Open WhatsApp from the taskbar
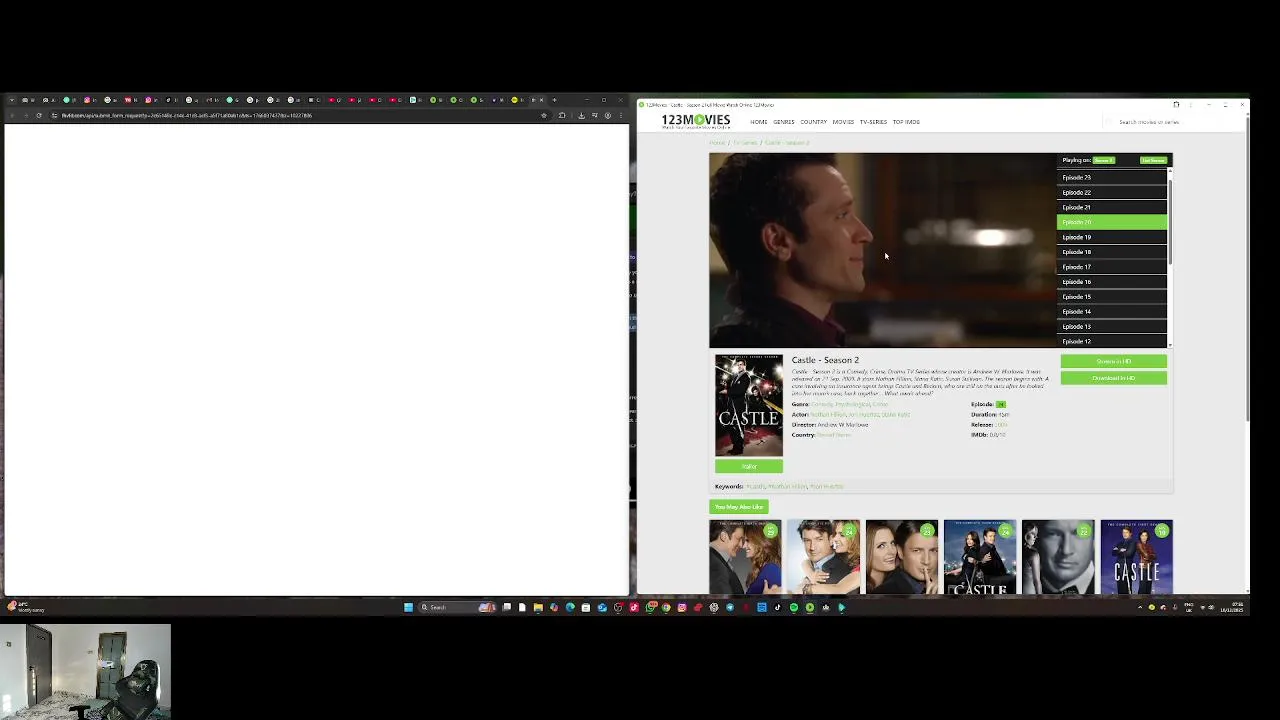This screenshot has height=720, width=1280. click(x=650, y=607)
